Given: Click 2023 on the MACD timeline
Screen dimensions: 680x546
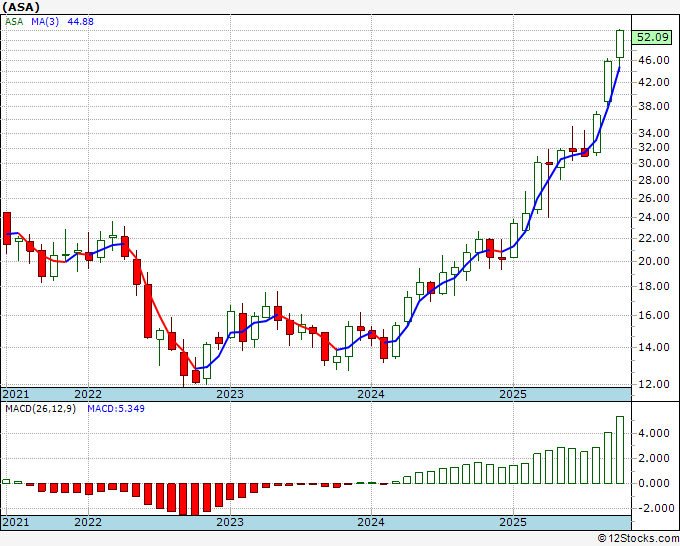Looking at the screenshot, I should tap(230, 522).
